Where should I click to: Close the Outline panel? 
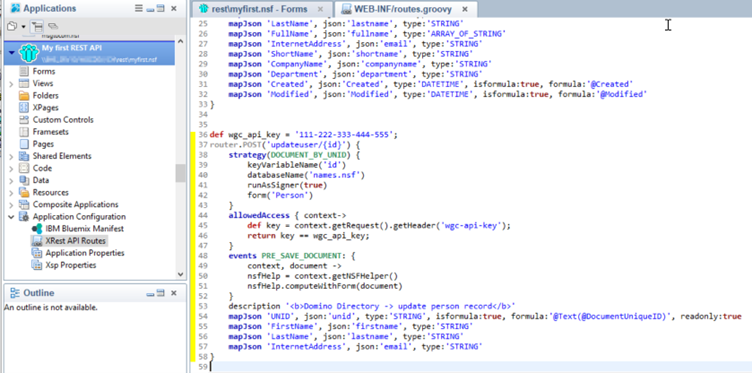point(174,293)
